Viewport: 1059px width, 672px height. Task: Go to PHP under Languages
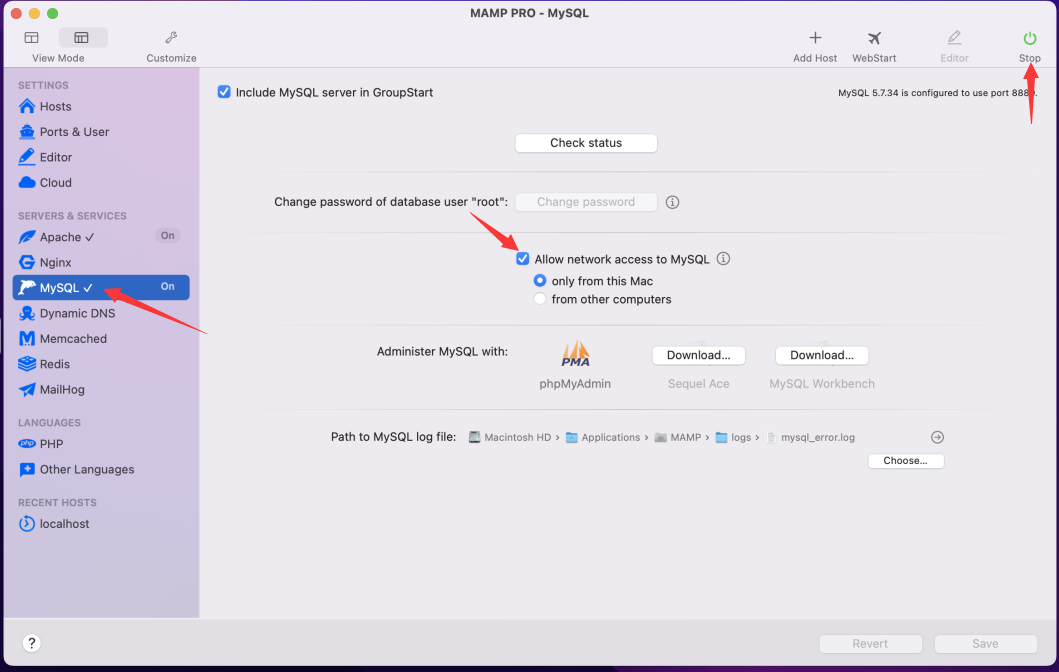51,444
